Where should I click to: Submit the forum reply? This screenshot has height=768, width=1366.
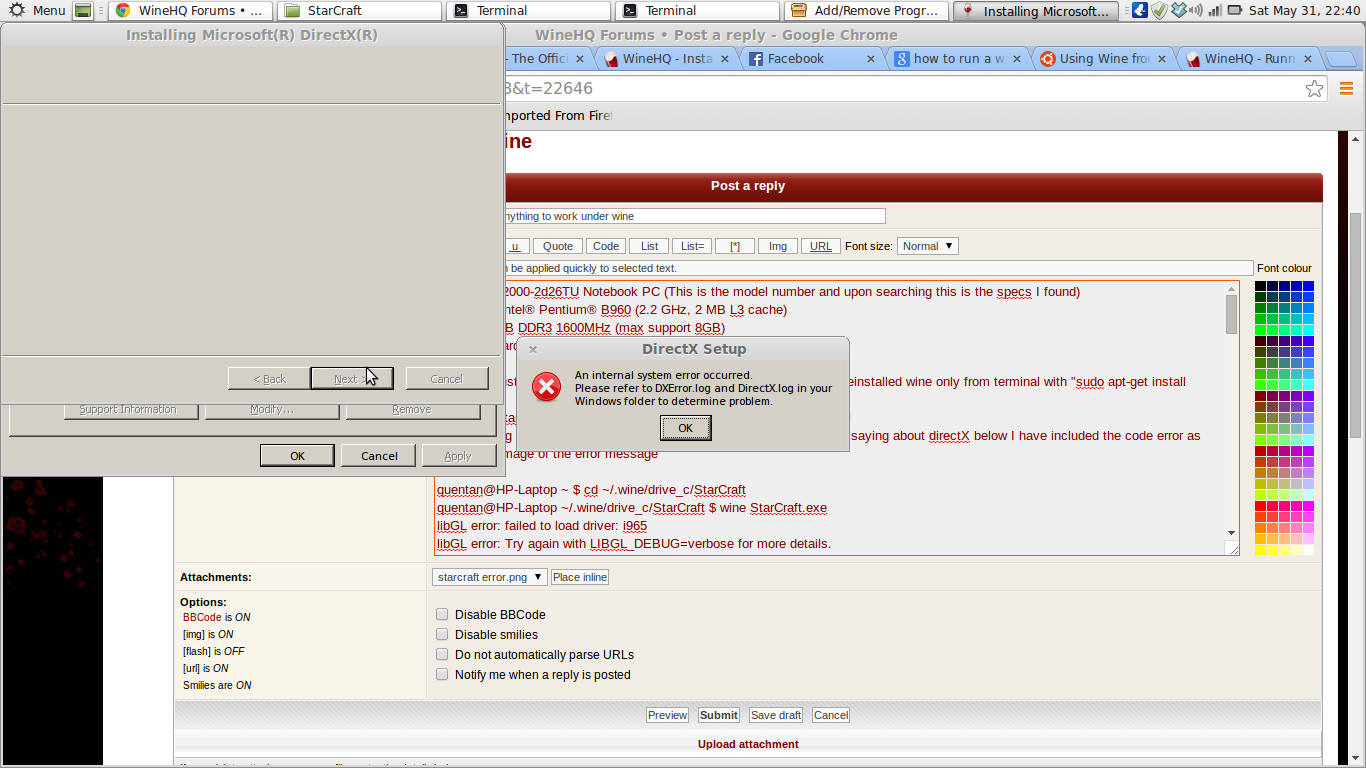(x=719, y=715)
